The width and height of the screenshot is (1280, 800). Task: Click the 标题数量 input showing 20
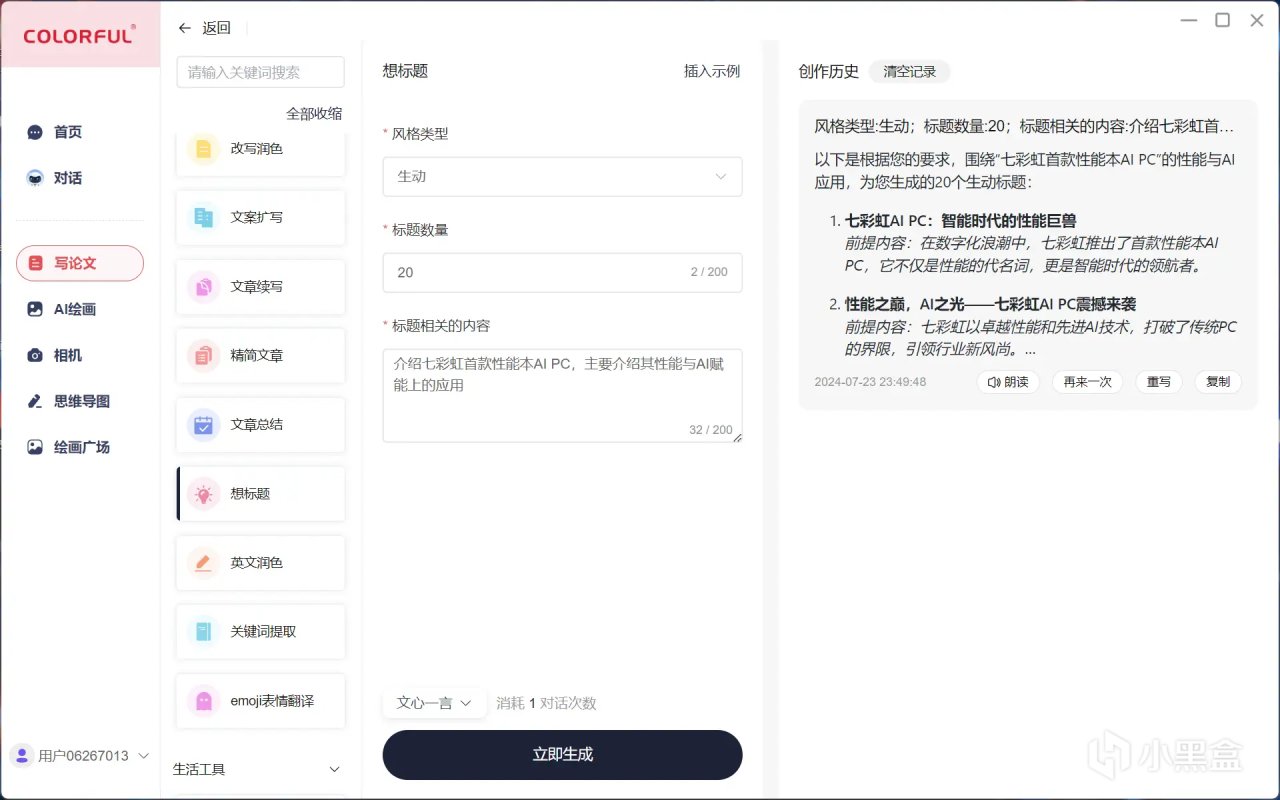562,272
